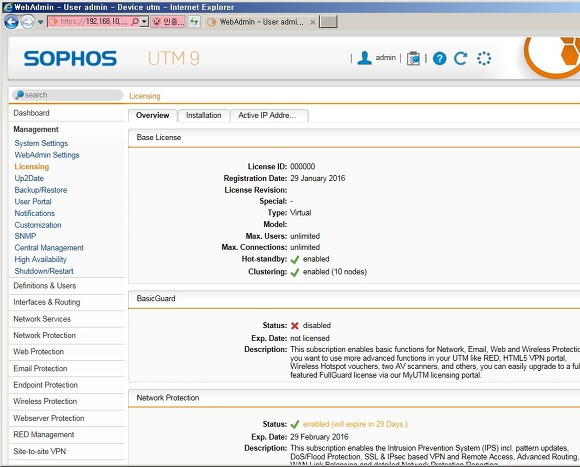Click the Base License section header

[354, 138]
